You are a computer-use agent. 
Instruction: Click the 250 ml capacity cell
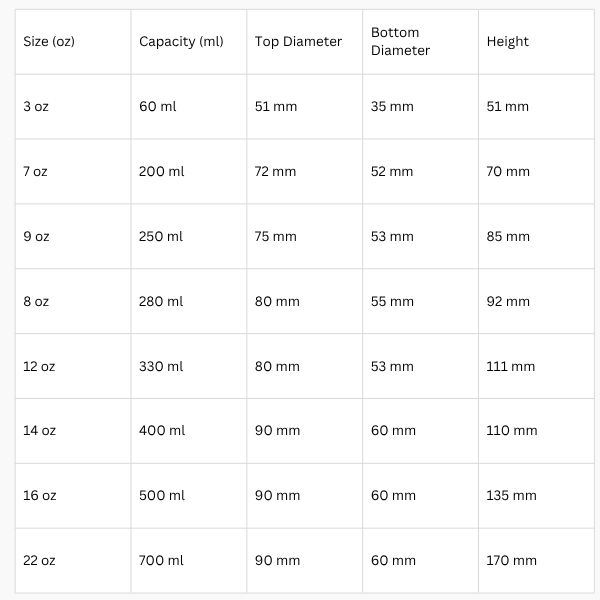point(189,236)
